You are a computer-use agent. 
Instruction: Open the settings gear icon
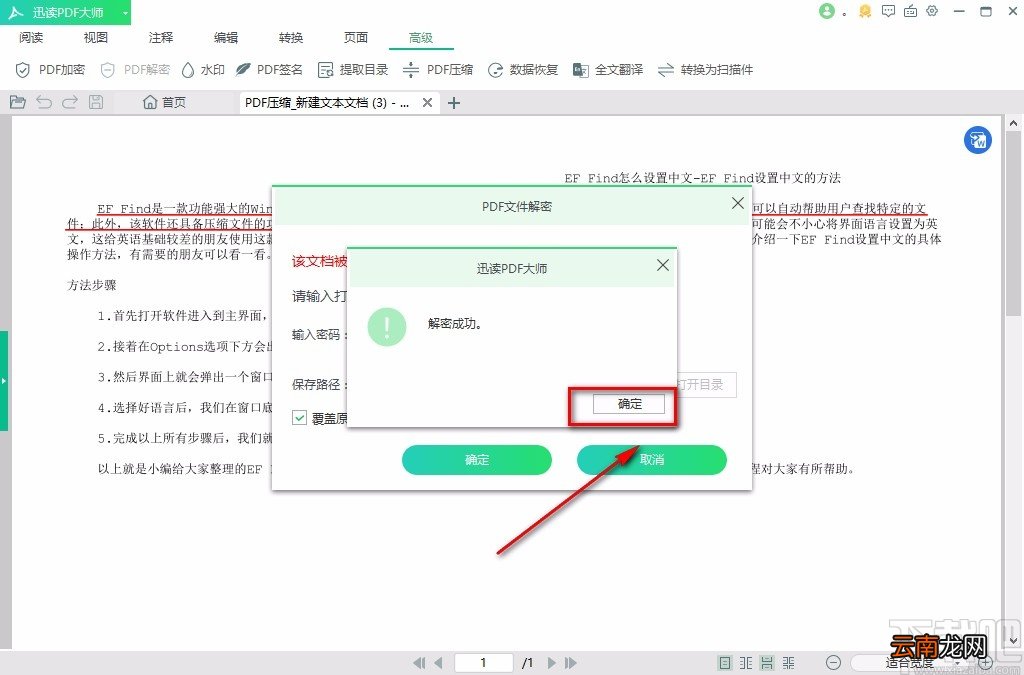coord(933,11)
